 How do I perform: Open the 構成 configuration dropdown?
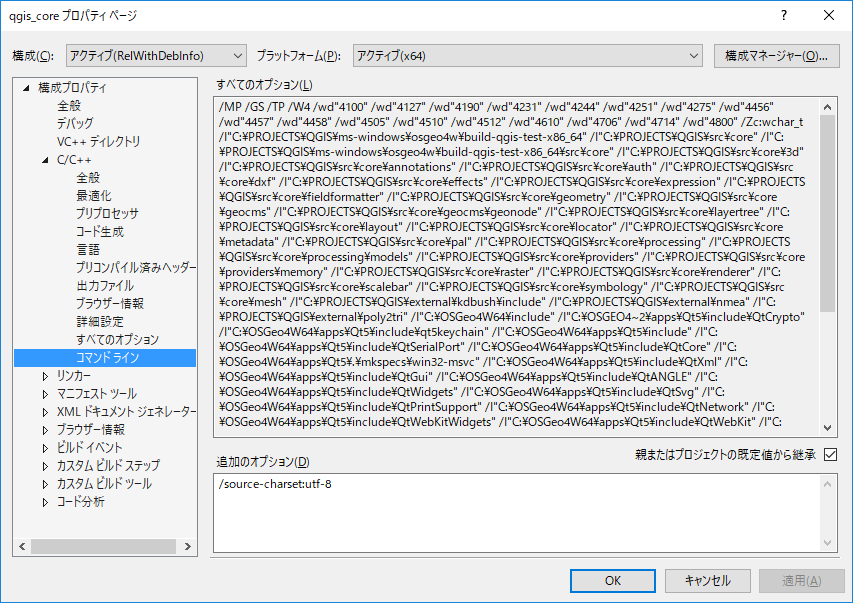click(x=156, y=55)
